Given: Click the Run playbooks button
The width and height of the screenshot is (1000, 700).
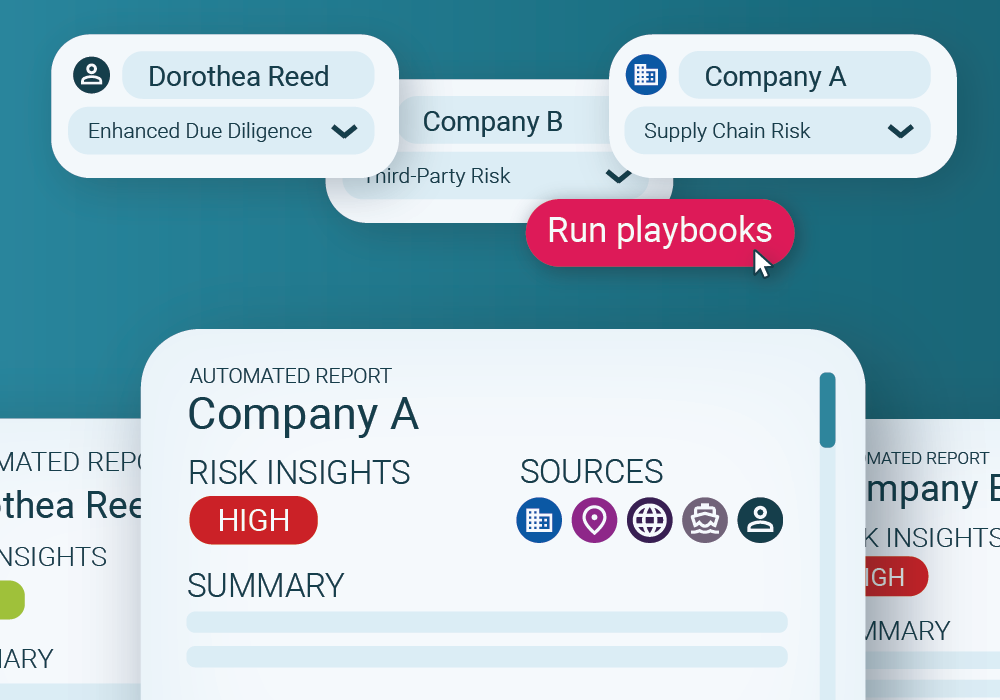Looking at the screenshot, I should (x=660, y=233).
